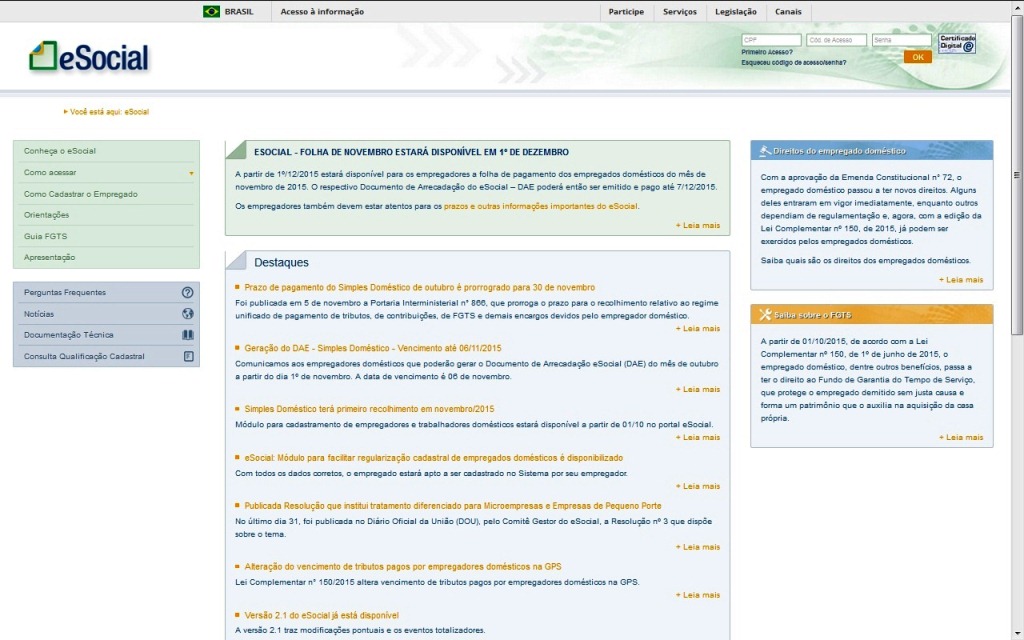Click eSocial breadcrumb link
The width and height of the screenshot is (1024, 640).
click(x=136, y=112)
